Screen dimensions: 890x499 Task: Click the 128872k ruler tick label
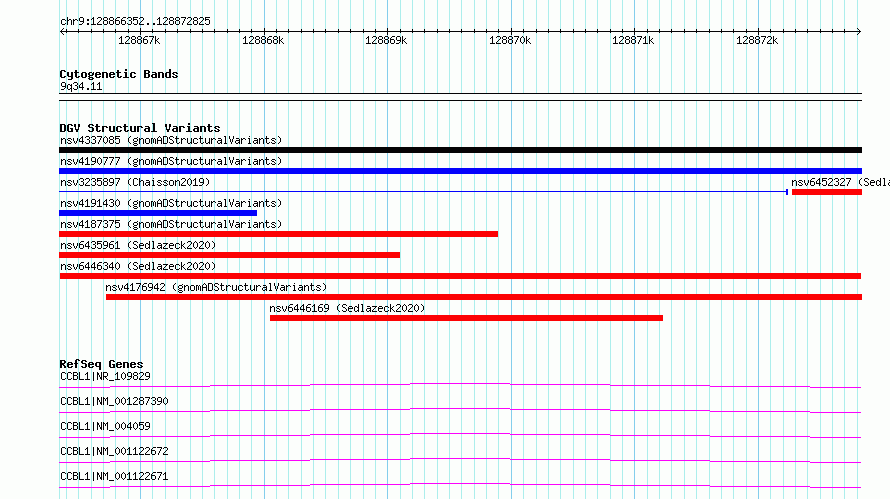pyautogui.click(x=757, y=40)
